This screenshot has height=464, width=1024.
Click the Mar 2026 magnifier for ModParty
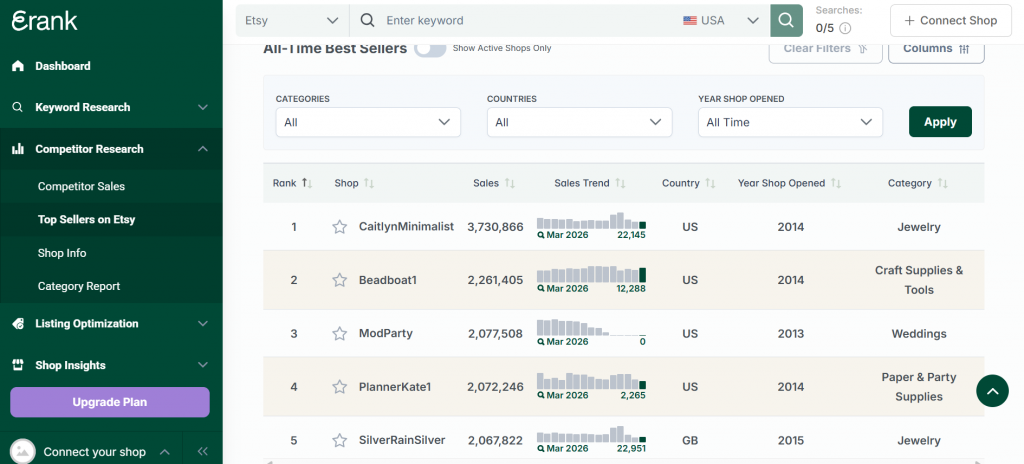541,342
